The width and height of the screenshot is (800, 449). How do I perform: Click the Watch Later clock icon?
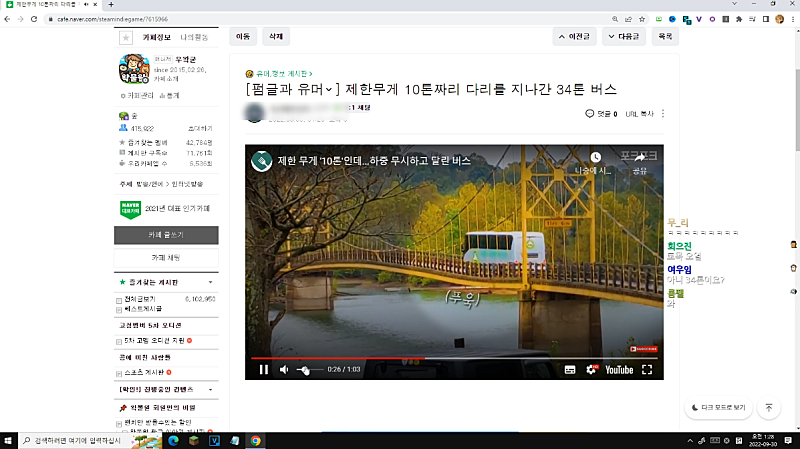(x=596, y=158)
